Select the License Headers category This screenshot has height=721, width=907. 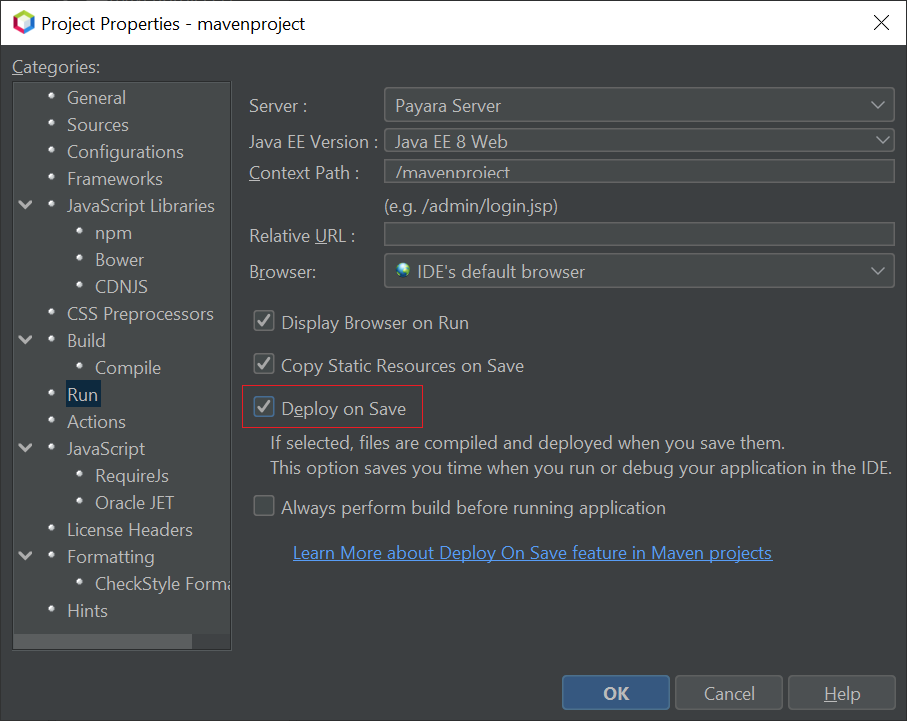coord(129,530)
